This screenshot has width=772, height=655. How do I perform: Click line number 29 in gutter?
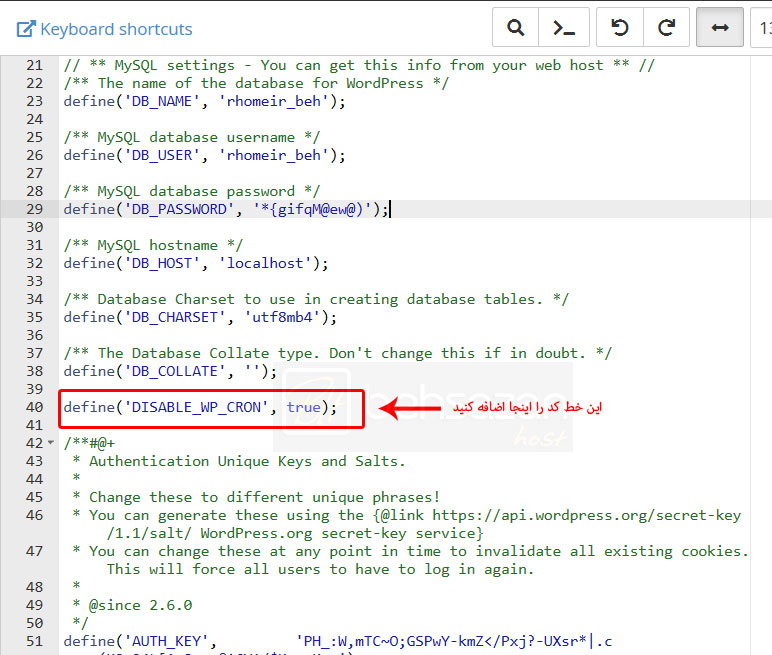[x=34, y=209]
